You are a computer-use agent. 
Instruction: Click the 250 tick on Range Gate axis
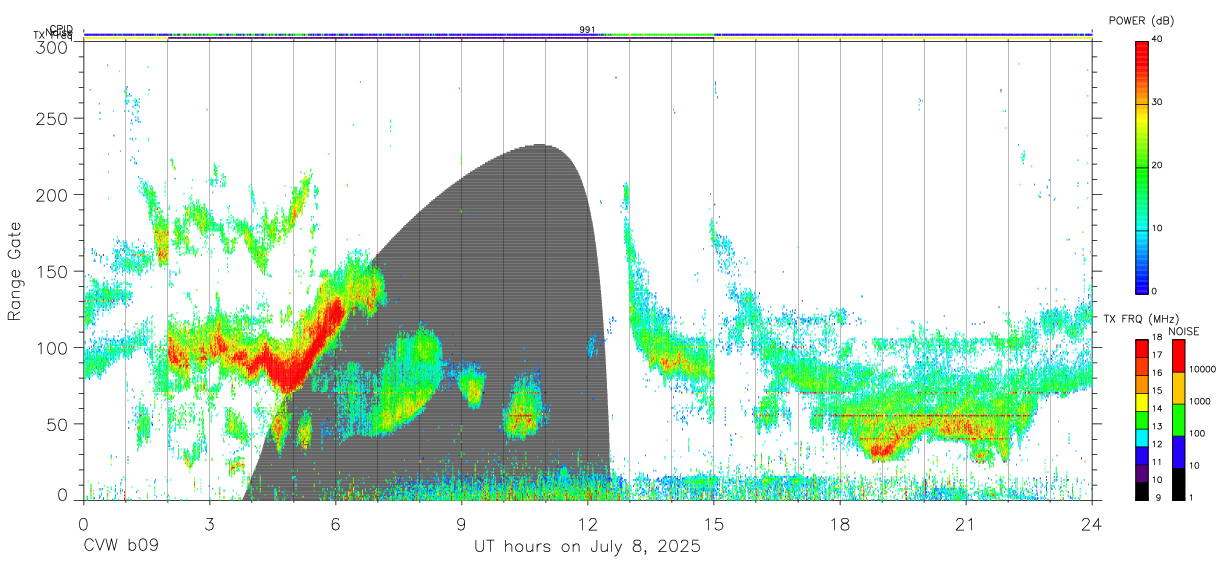pos(53,119)
